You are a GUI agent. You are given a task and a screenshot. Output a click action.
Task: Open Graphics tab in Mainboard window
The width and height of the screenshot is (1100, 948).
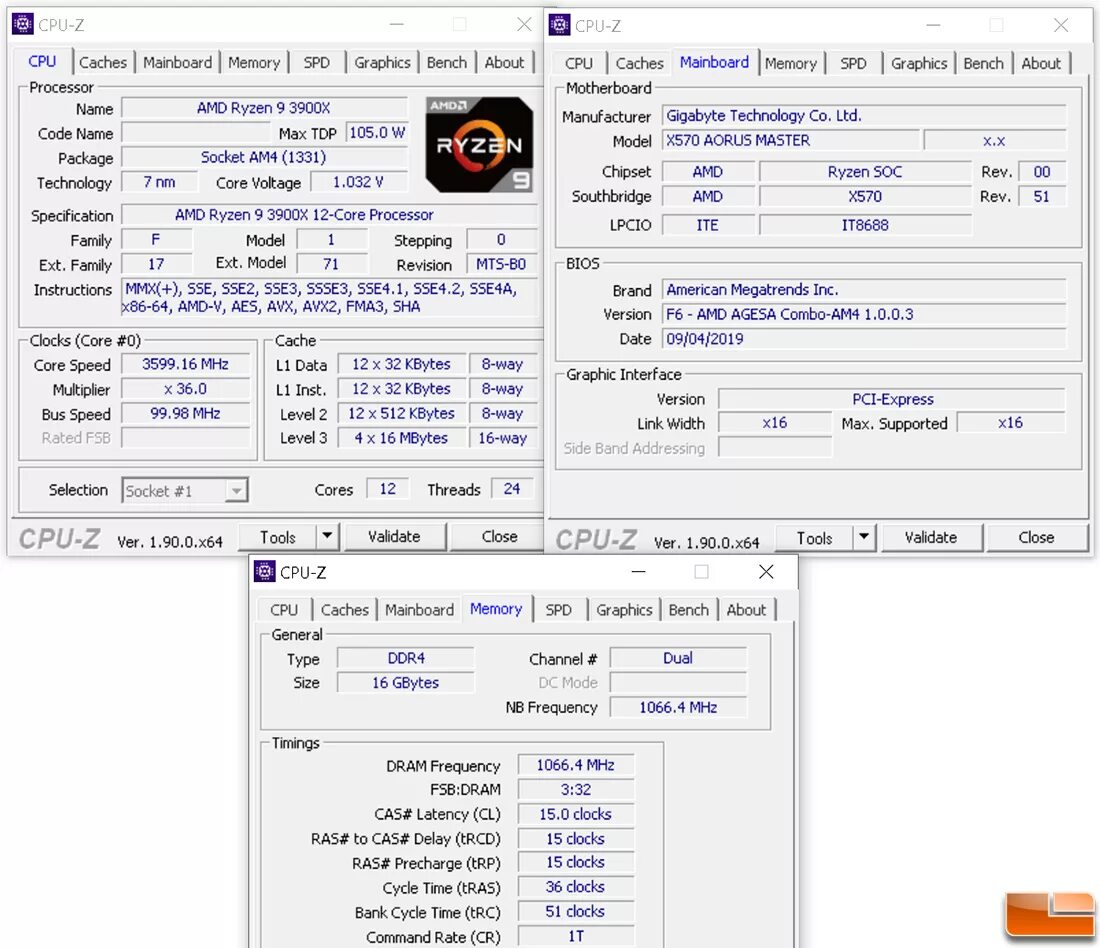click(x=919, y=63)
